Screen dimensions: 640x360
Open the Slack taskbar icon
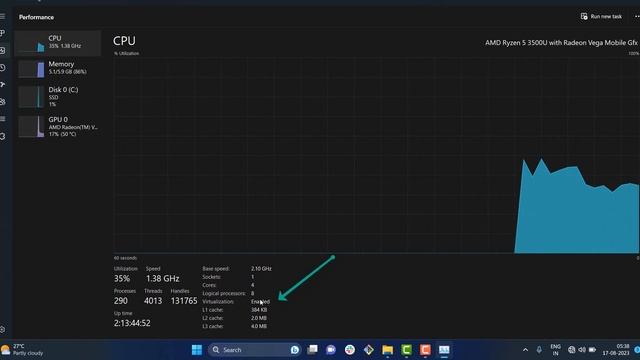349,350
